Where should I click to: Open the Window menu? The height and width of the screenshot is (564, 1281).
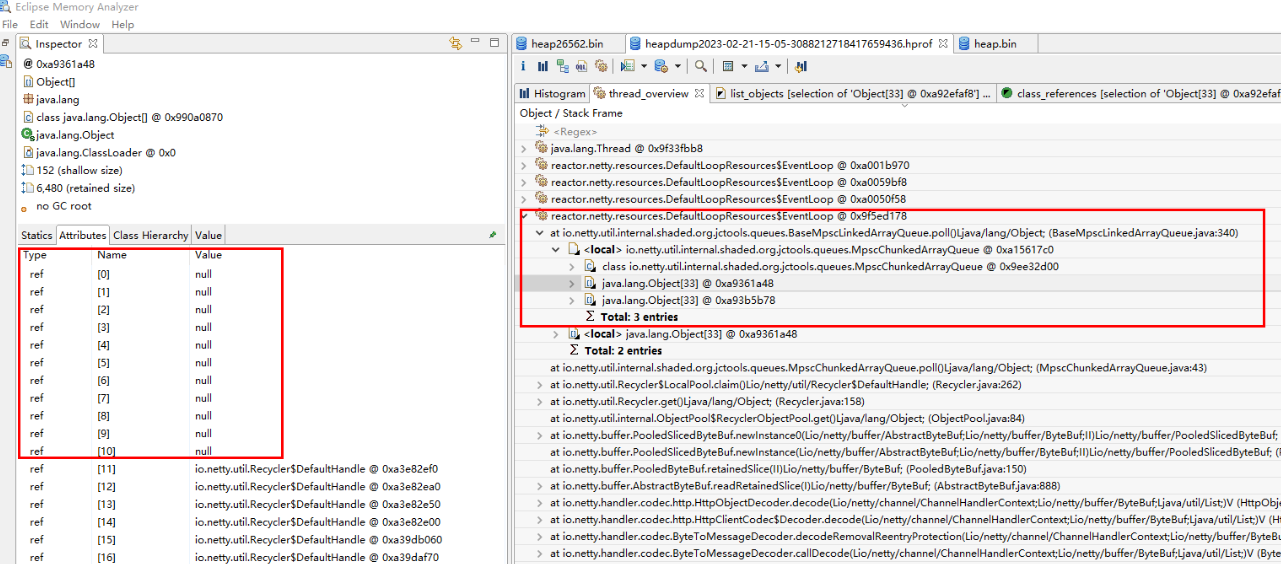[80, 24]
